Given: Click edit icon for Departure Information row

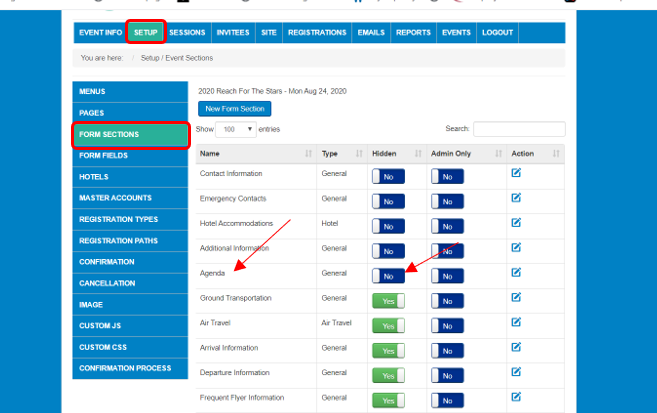Looking at the screenshot, I should point(516,373).
